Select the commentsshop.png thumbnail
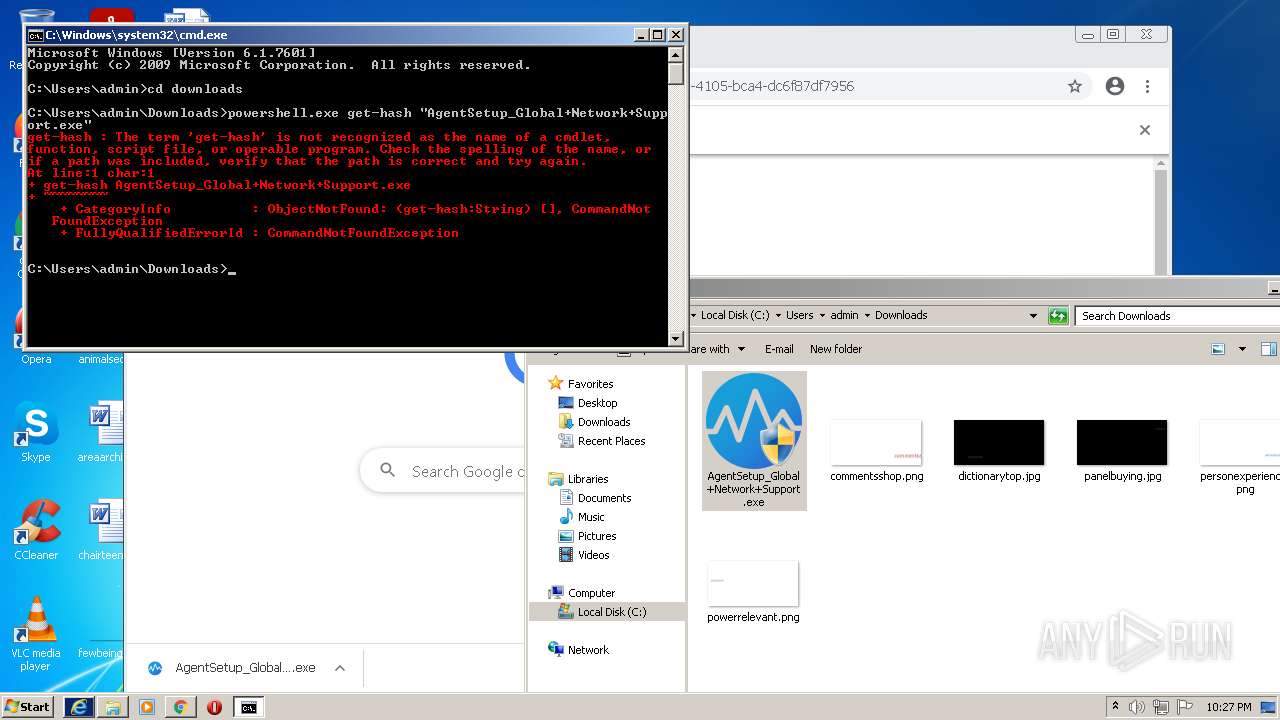Screen dimensions: 1280x720 876,443
